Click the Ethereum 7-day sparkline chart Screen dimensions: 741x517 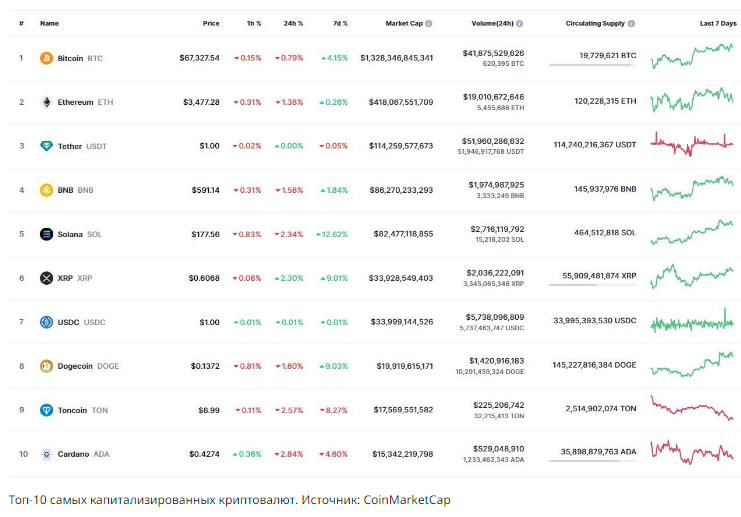692,100
